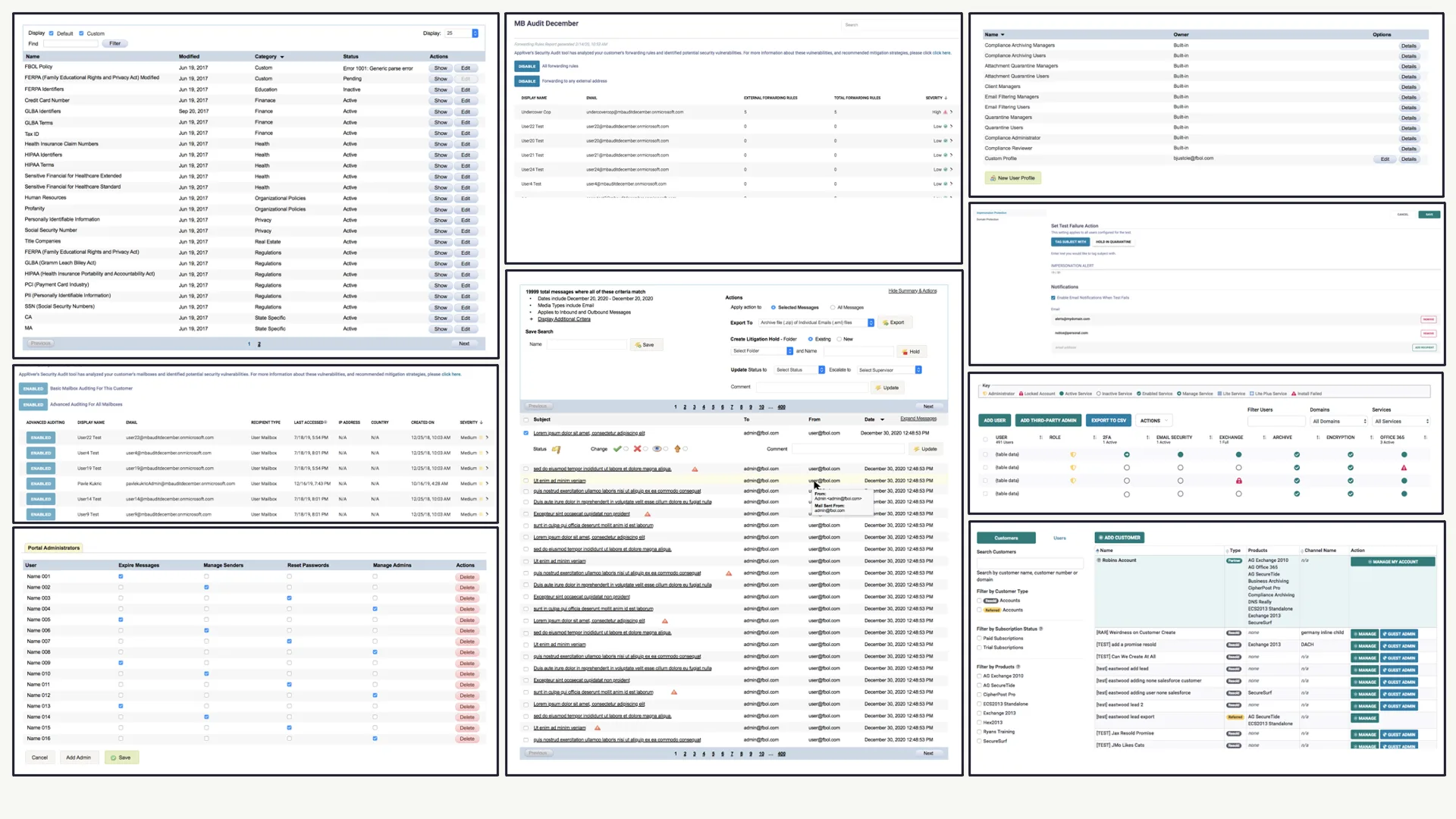Click help icon beside Filter by Subscription Status
The height and width of the screenshot is (819, 1456).
(x=1040, y=629)
